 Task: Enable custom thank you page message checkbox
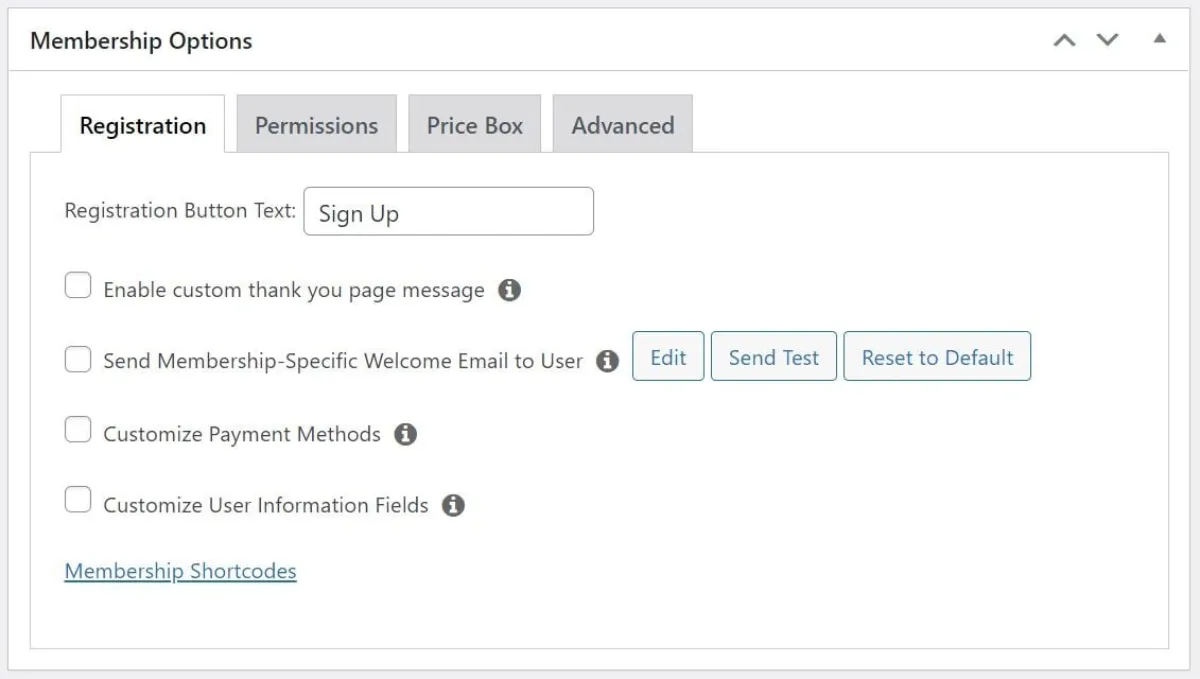tap(78, 287)
